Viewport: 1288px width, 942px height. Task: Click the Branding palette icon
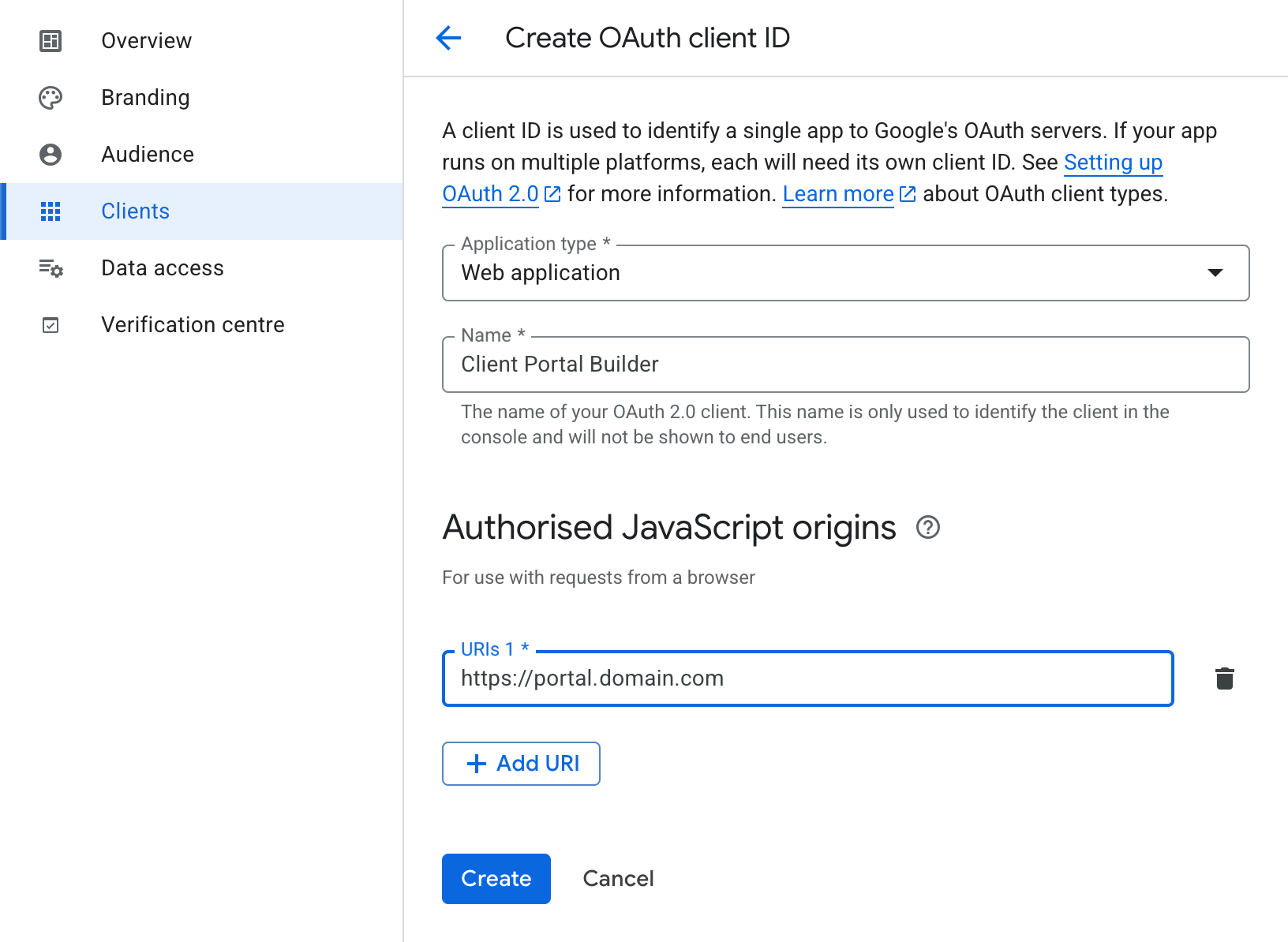coord(51,98)
